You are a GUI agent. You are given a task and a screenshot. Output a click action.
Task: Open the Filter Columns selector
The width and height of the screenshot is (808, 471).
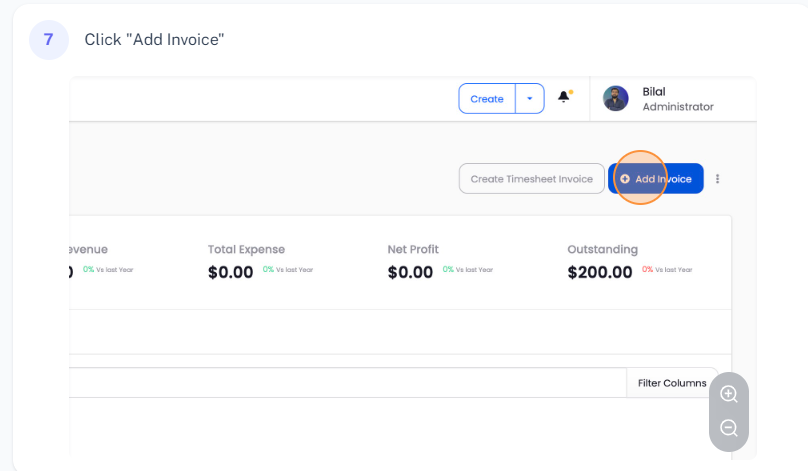coord(672,383)
